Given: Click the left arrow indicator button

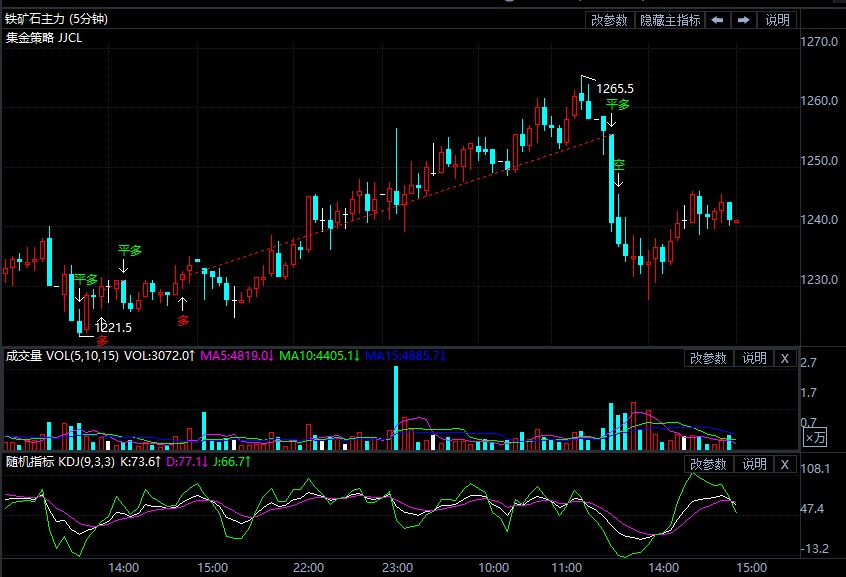Looking at the screenshot, I should (718, 20).
